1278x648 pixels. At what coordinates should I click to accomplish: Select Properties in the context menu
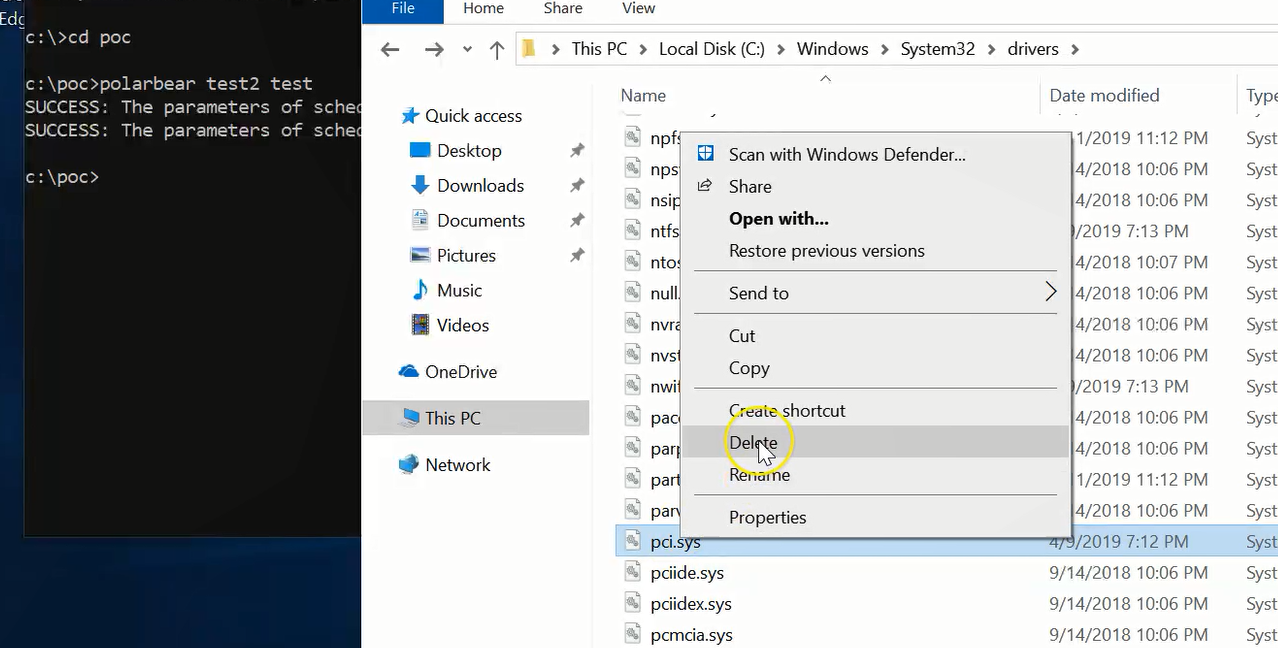(x=767, y=517)
